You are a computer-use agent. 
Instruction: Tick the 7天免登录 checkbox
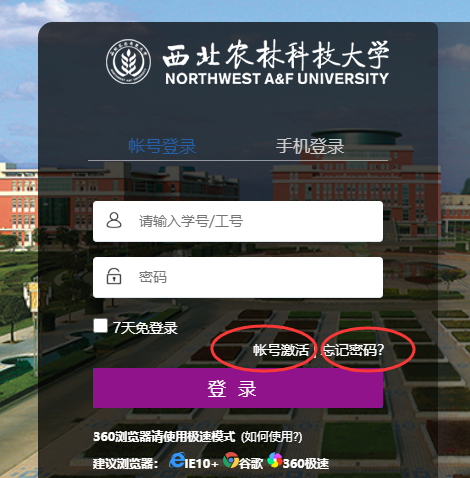point(100,326)
